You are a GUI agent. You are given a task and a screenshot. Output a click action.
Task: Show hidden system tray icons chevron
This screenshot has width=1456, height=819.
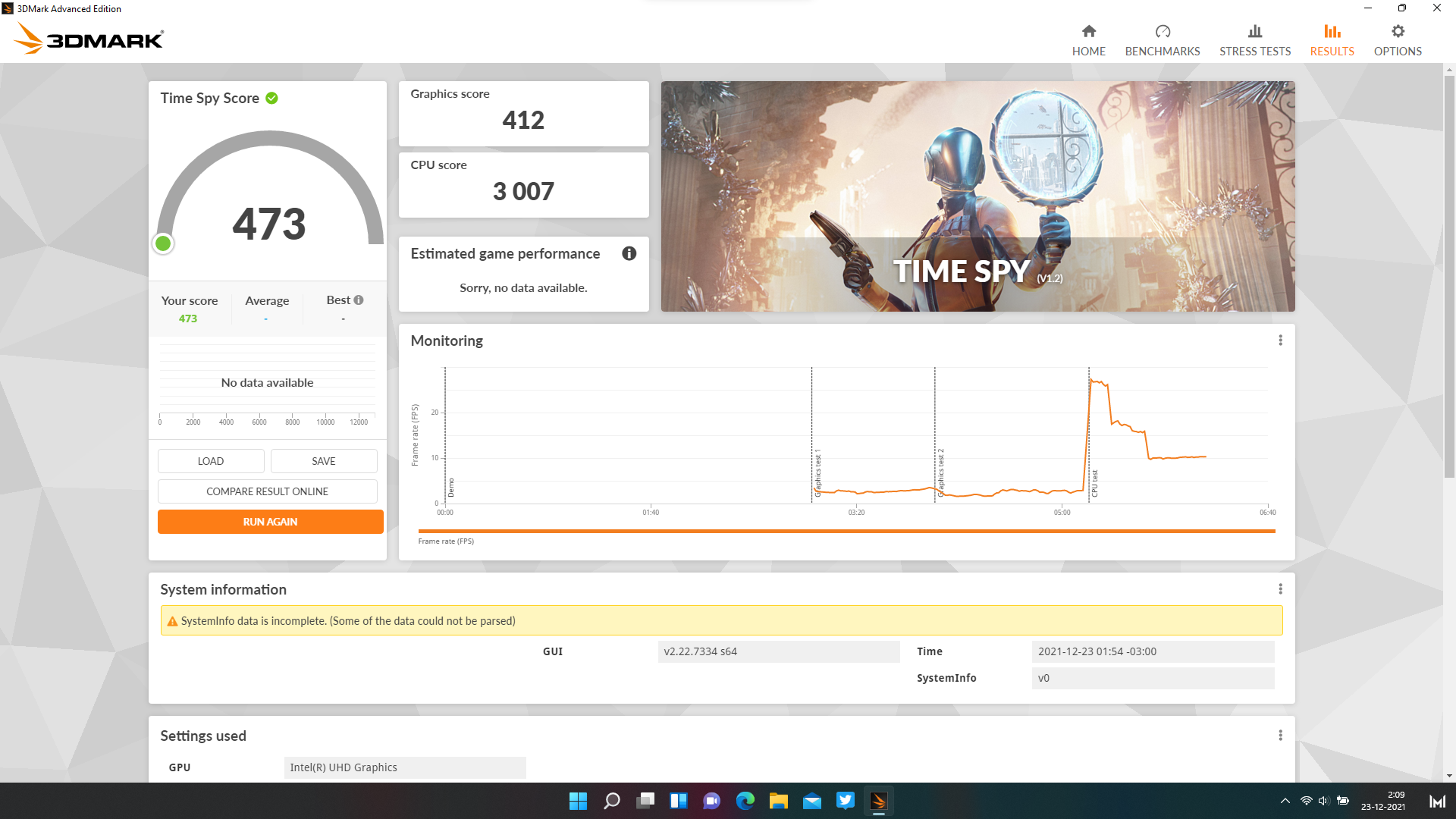click(1285, 801)
